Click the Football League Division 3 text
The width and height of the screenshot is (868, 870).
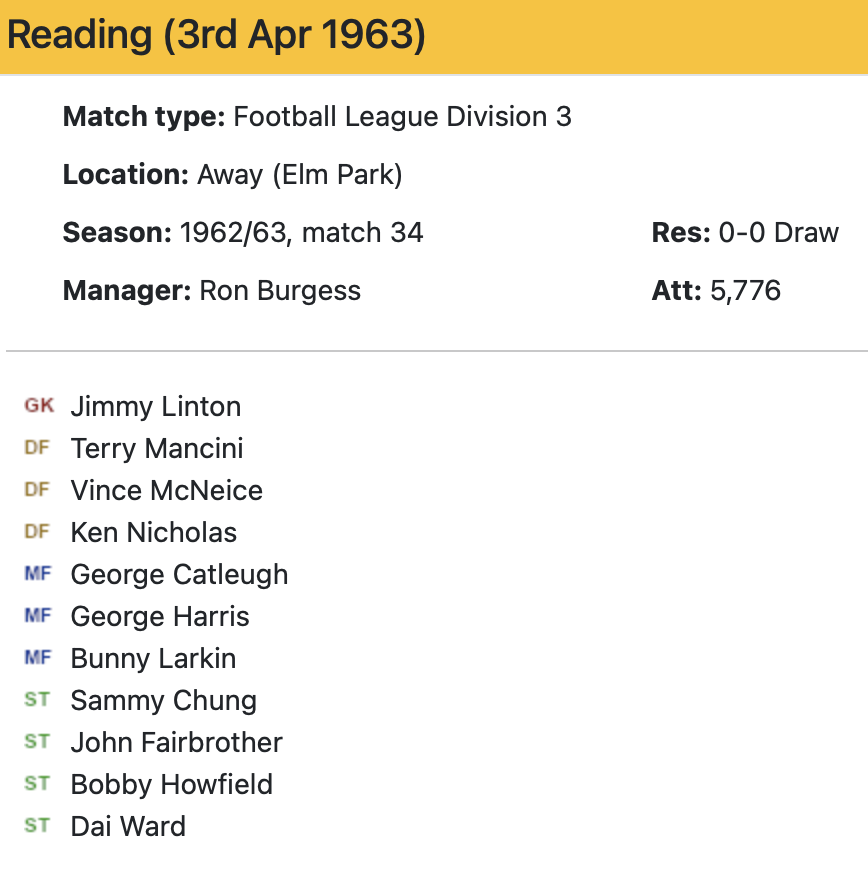402,117
